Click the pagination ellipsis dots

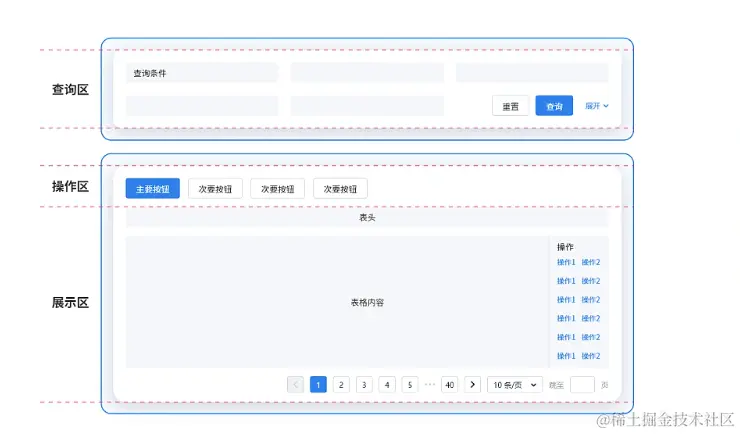[x=429, y=384]
